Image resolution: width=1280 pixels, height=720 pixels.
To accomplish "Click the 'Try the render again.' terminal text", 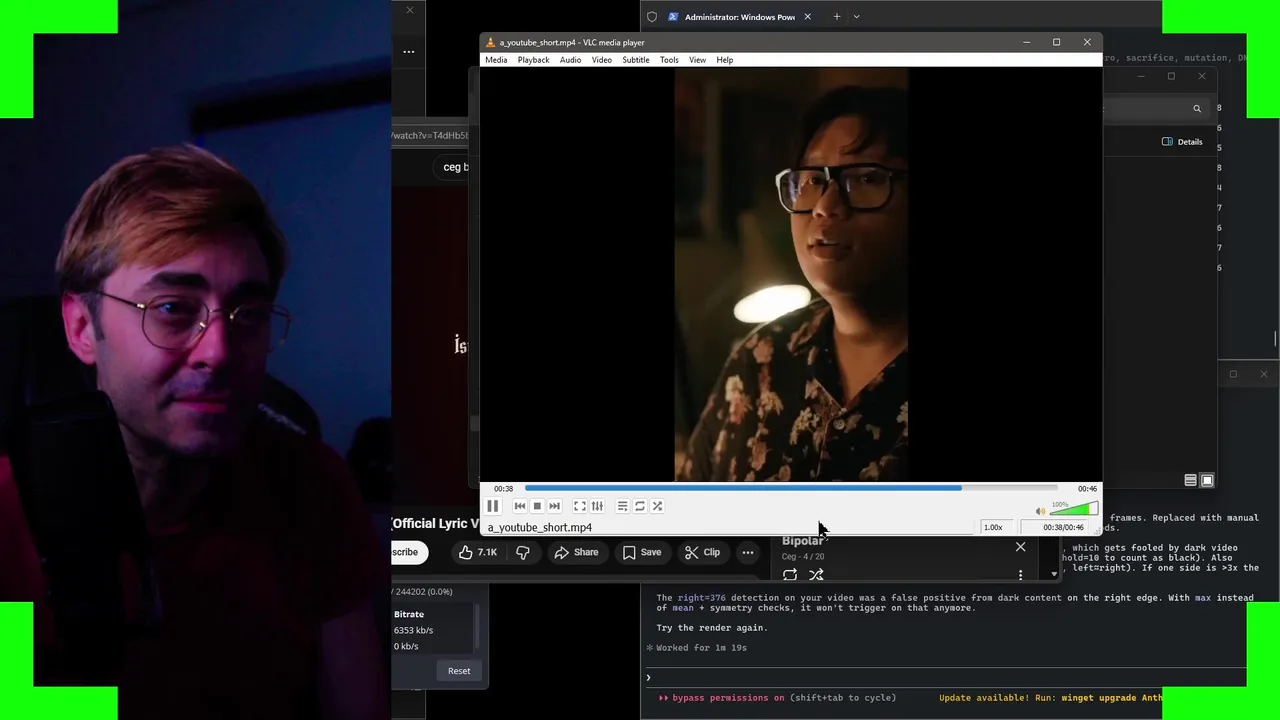I will [712, 628].
